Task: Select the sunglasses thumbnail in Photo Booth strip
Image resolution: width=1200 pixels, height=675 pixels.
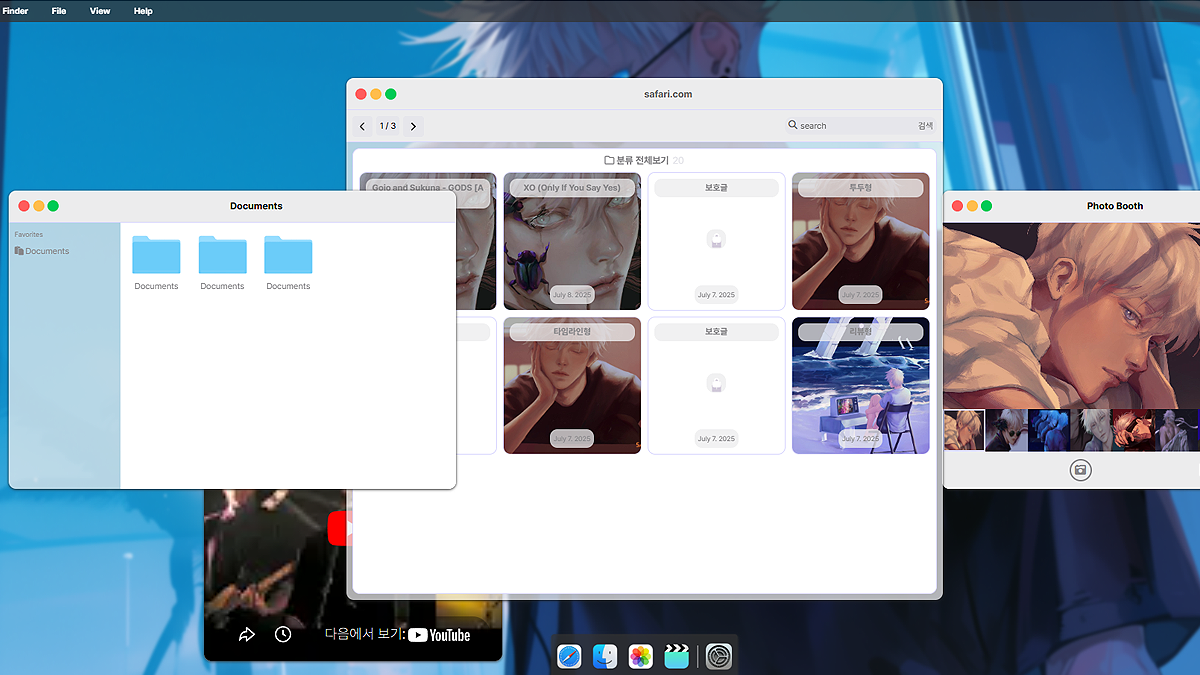Action: (1006, 430)
